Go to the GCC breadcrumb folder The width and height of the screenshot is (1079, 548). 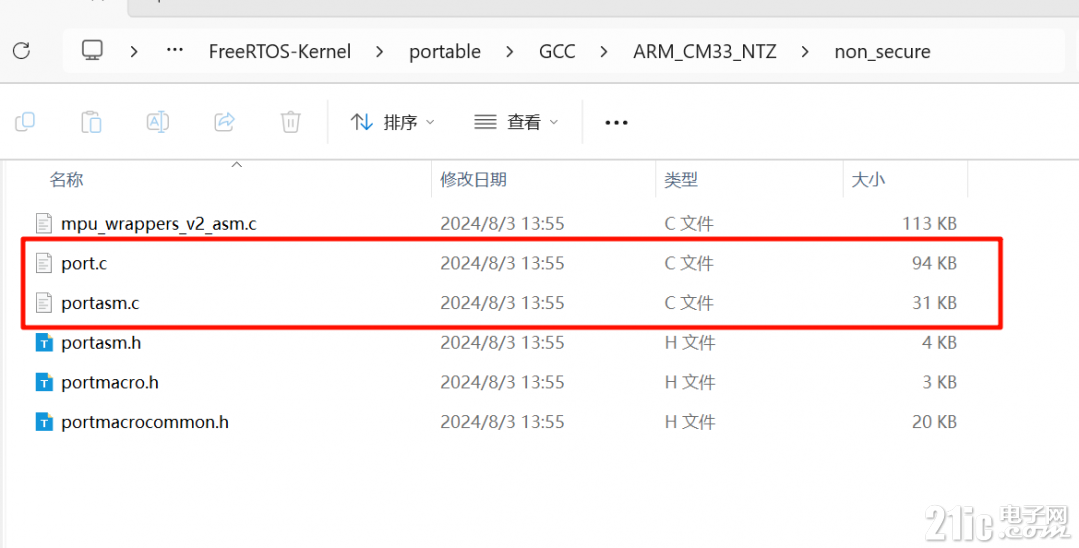point(557,52)
